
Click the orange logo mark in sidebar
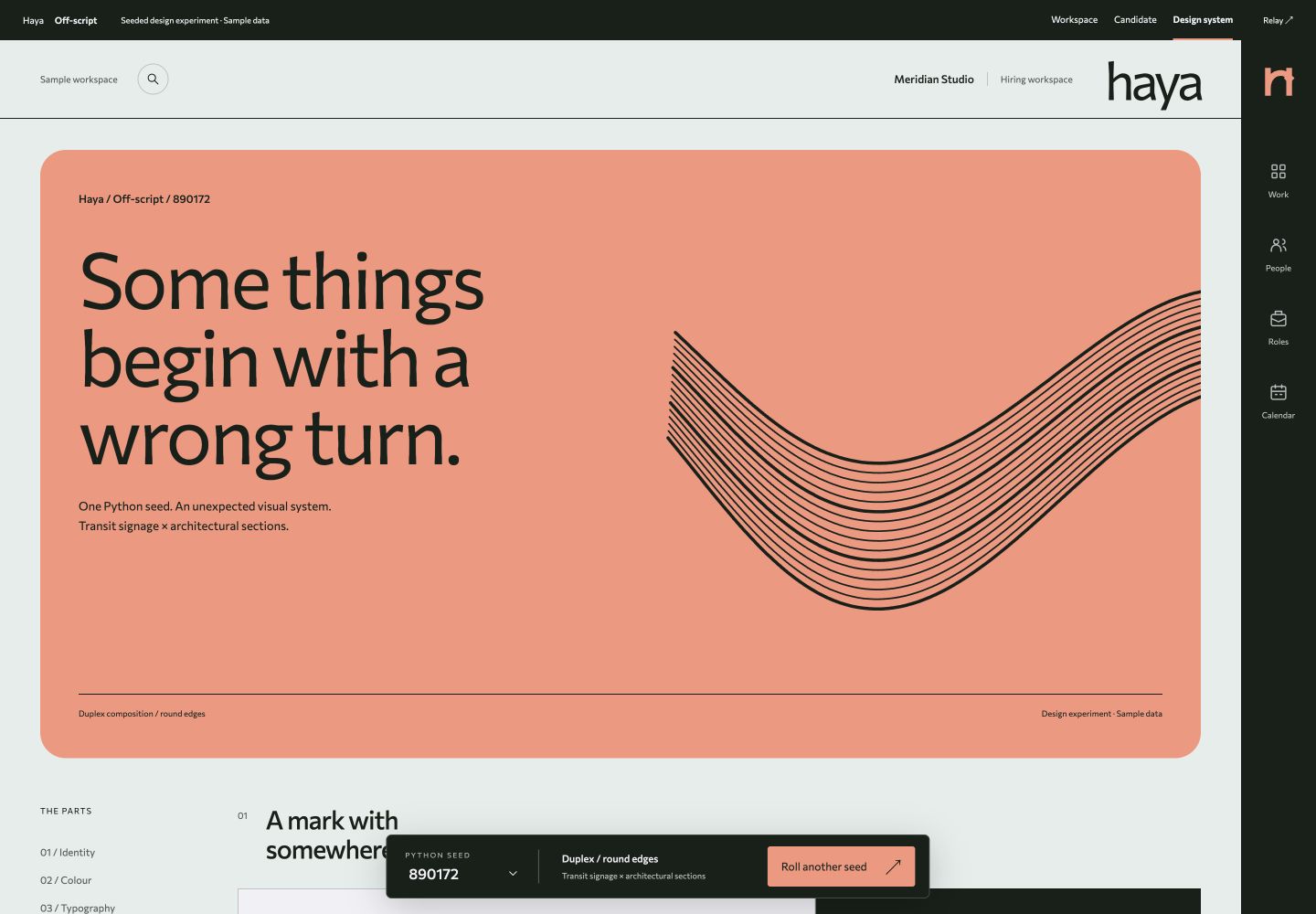[x=1279, y=81]
